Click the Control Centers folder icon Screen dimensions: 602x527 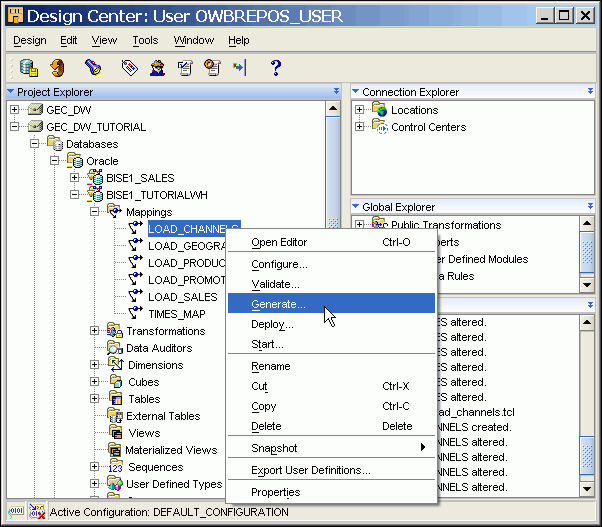click(380, 126)
